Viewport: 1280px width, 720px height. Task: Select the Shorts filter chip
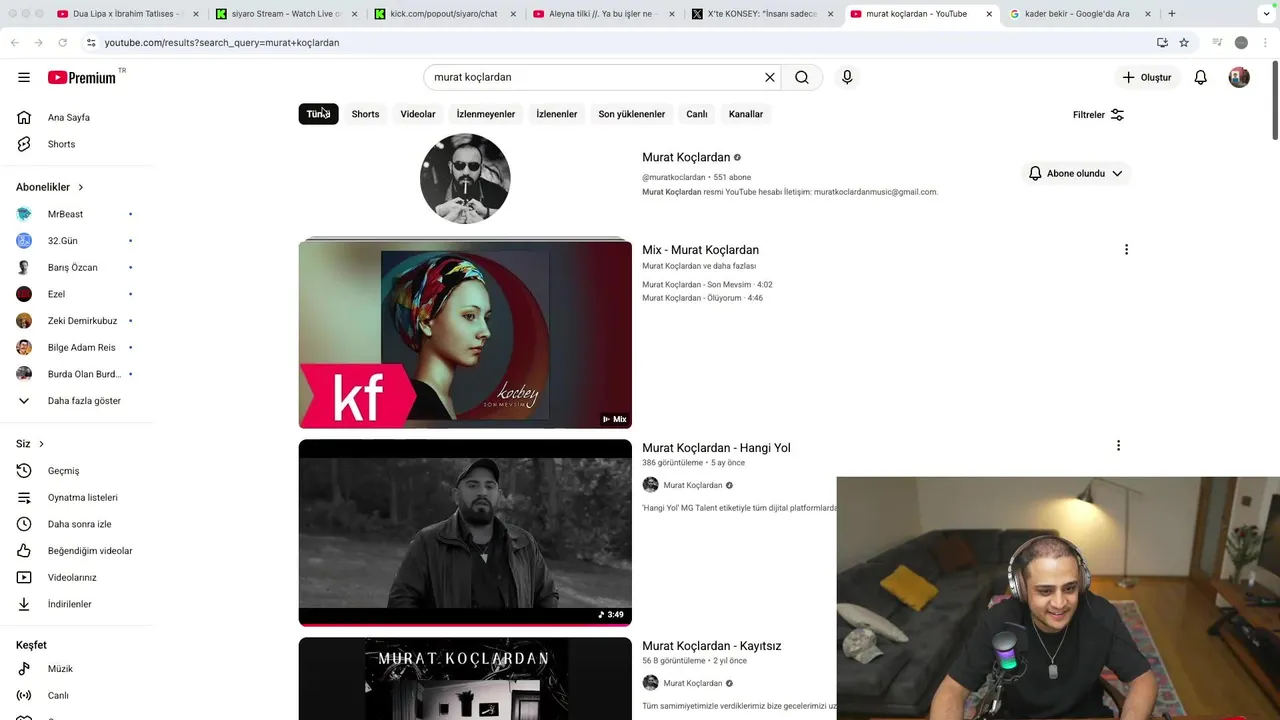[x=365, y=114]
